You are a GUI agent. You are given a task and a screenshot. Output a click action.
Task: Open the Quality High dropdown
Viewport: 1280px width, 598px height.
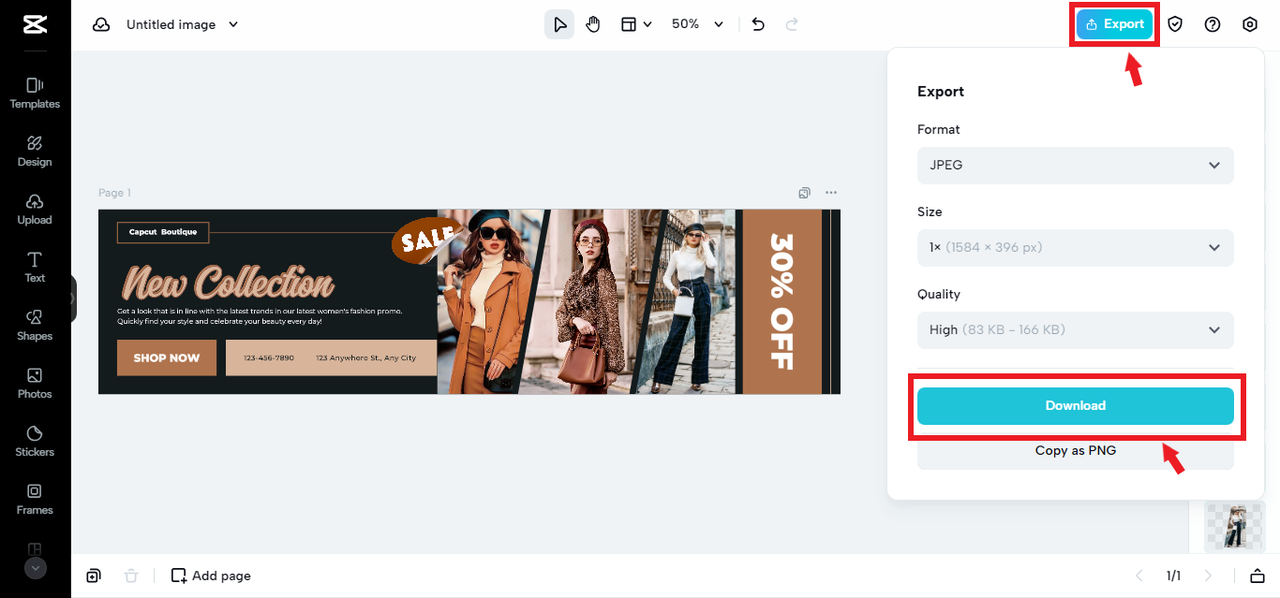tap(1075, 329)
